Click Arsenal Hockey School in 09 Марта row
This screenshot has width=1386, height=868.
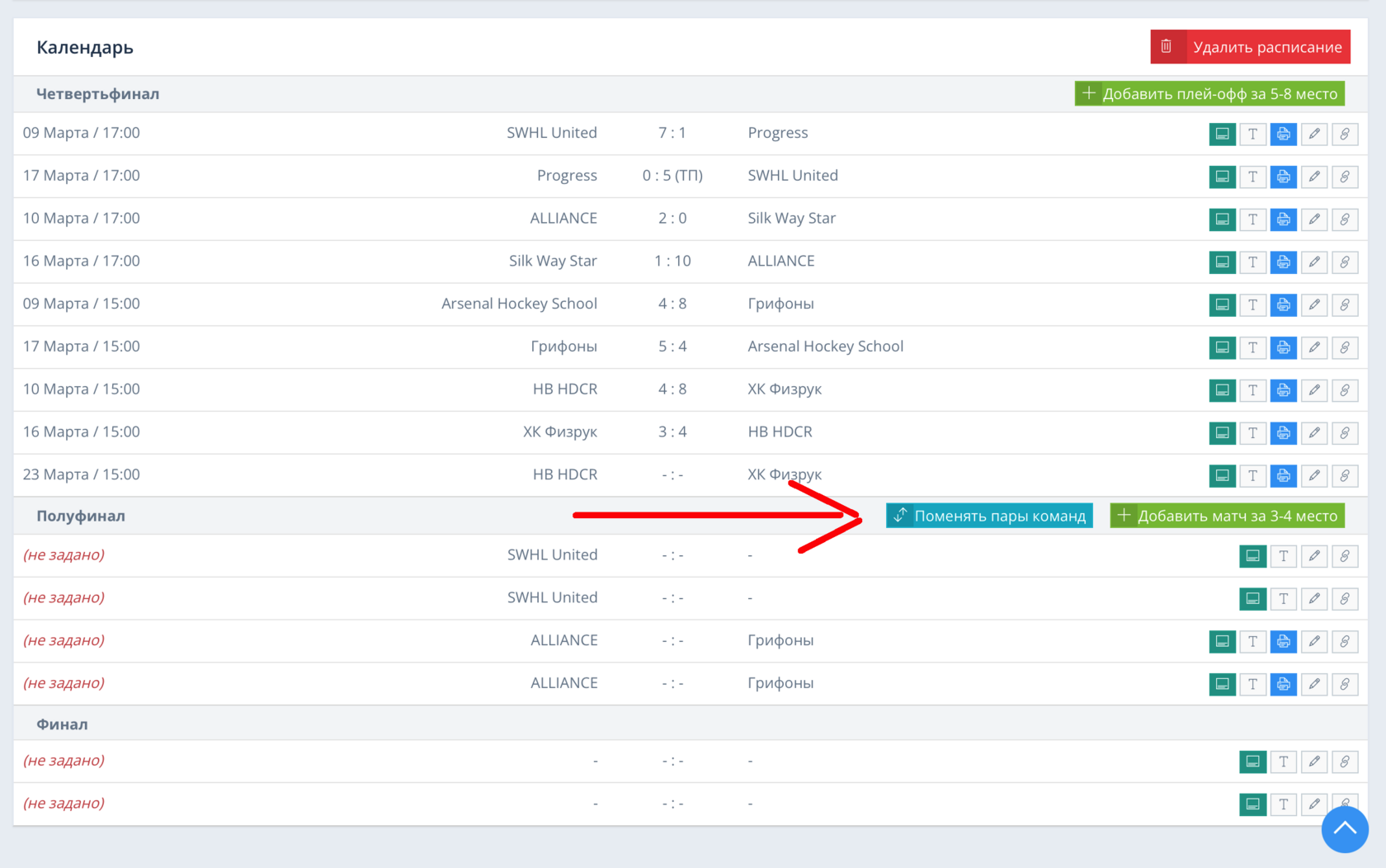pyautogui.click(x=519, y=304)
